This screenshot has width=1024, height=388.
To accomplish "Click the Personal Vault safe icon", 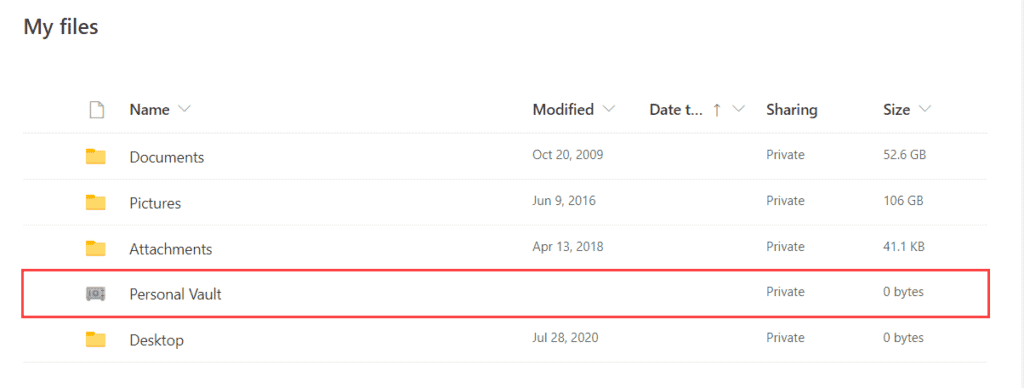I will click(x=96, y=294).
